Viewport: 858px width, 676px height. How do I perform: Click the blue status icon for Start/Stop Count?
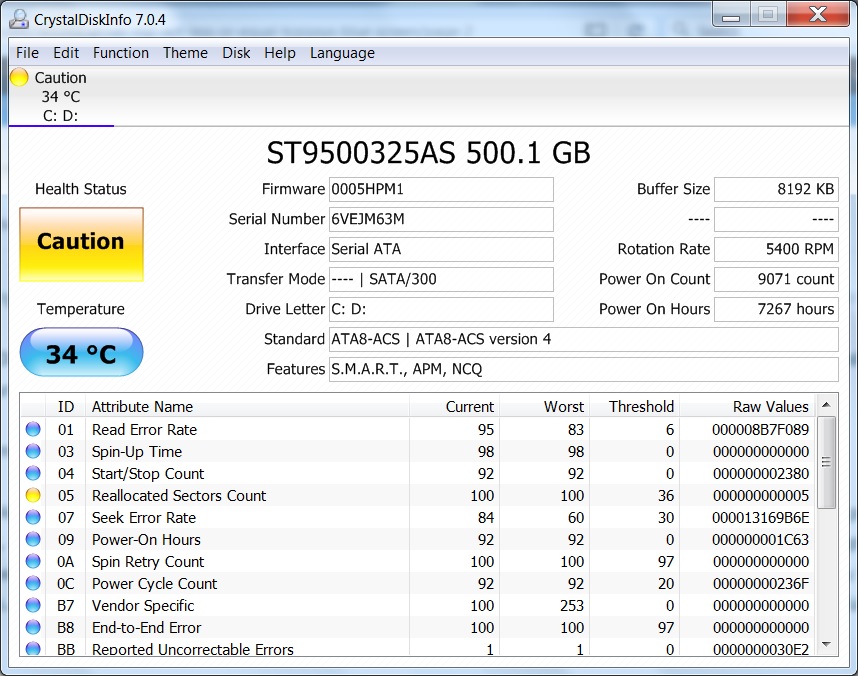pyautogui.click(x=33, y=473)
